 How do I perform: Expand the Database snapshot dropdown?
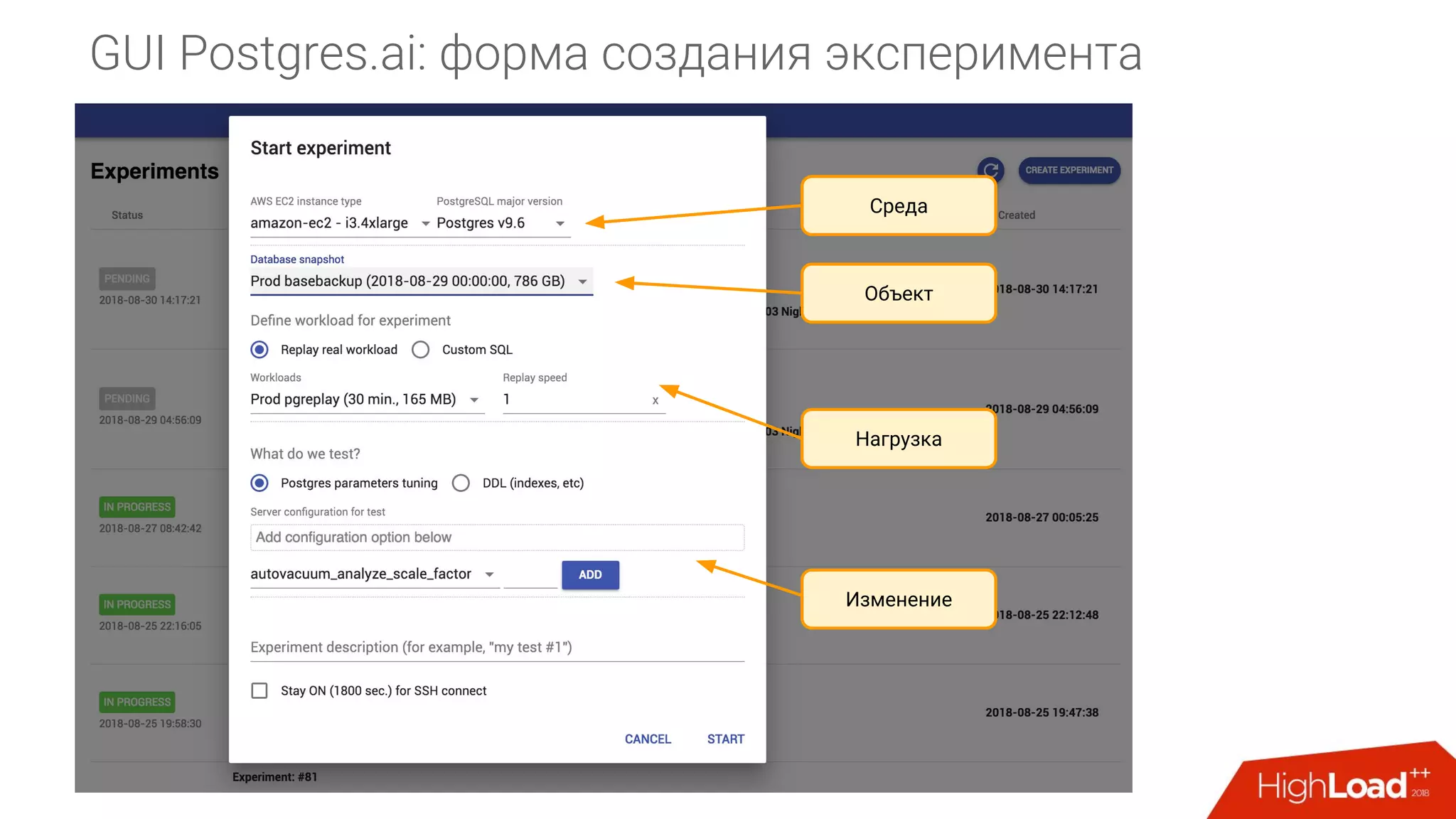coord(421,282)
